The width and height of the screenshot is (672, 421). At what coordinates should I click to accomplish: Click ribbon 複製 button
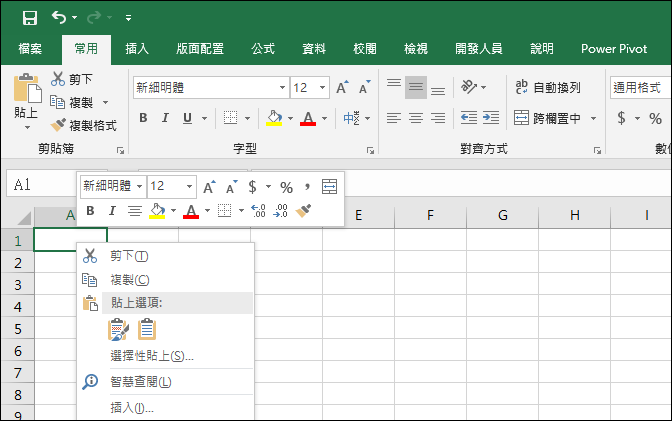click(72, 102)
